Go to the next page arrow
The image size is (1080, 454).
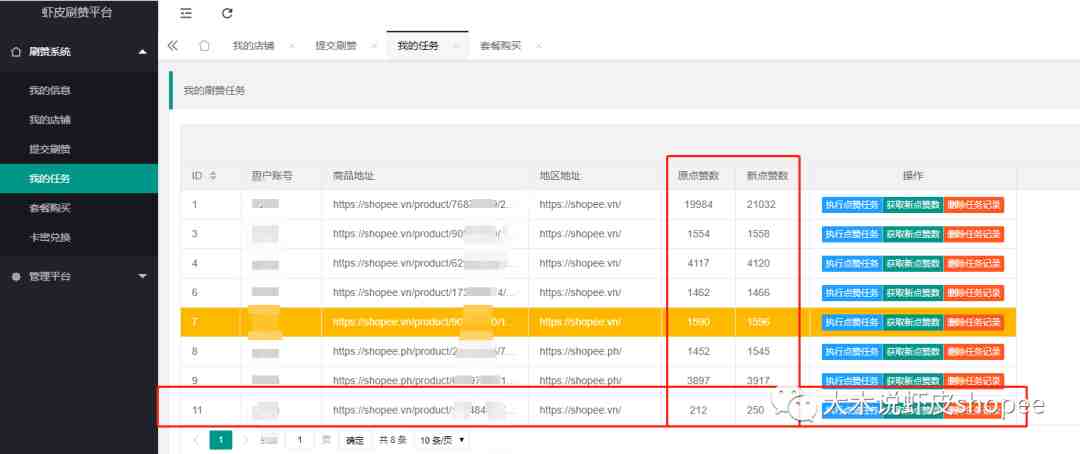pos(244,439)
